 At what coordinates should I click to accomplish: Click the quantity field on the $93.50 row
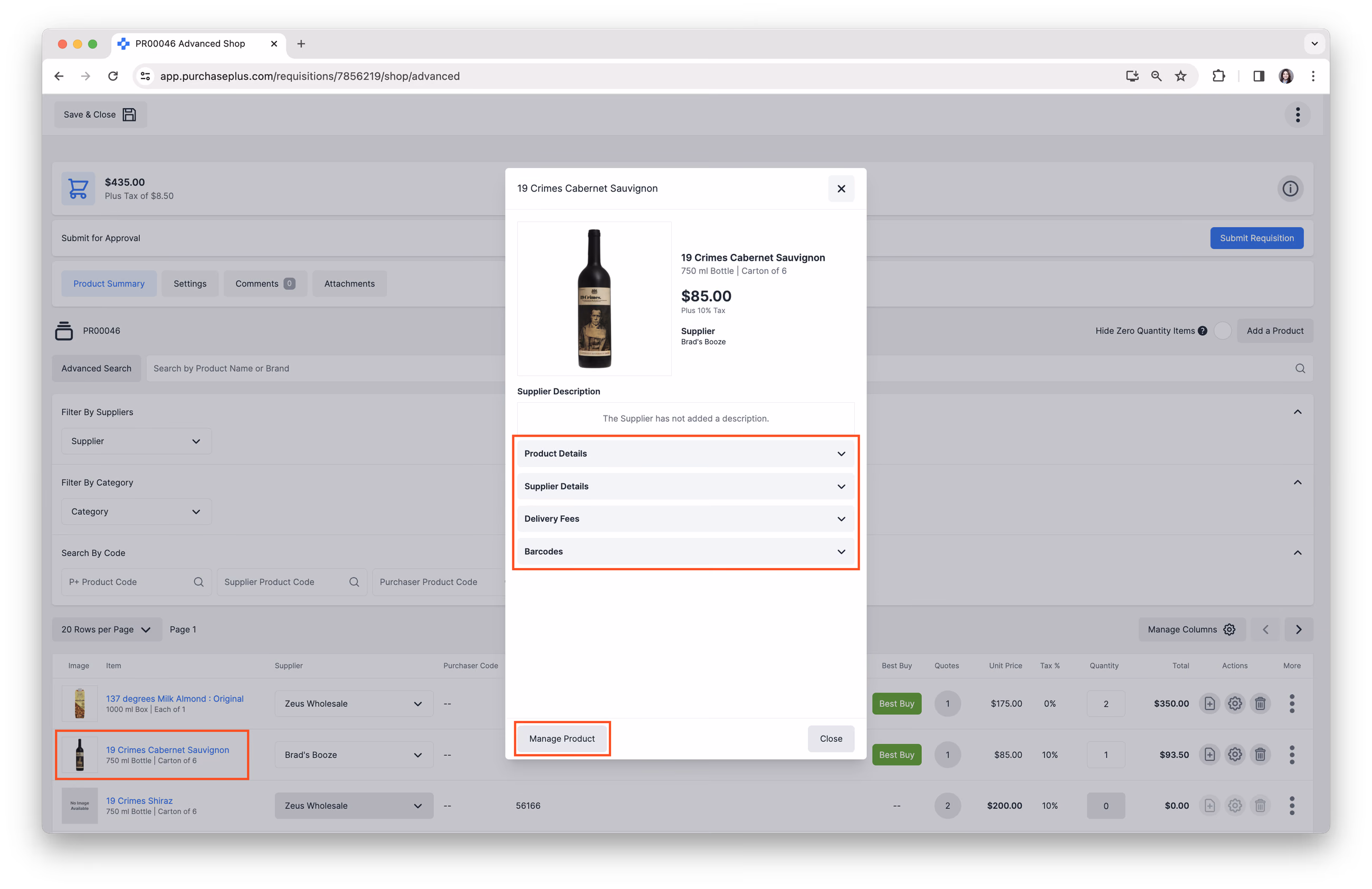coord(1106,755)
